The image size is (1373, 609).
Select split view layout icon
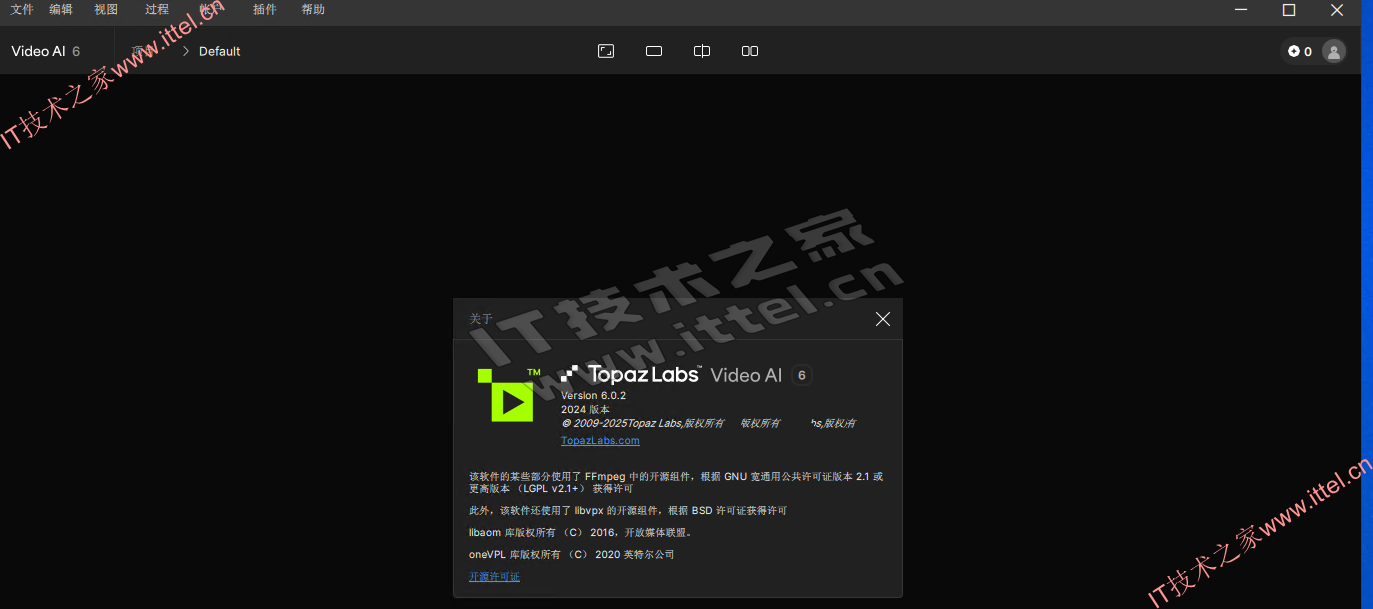pyautogui.click(x=702, y=51)
